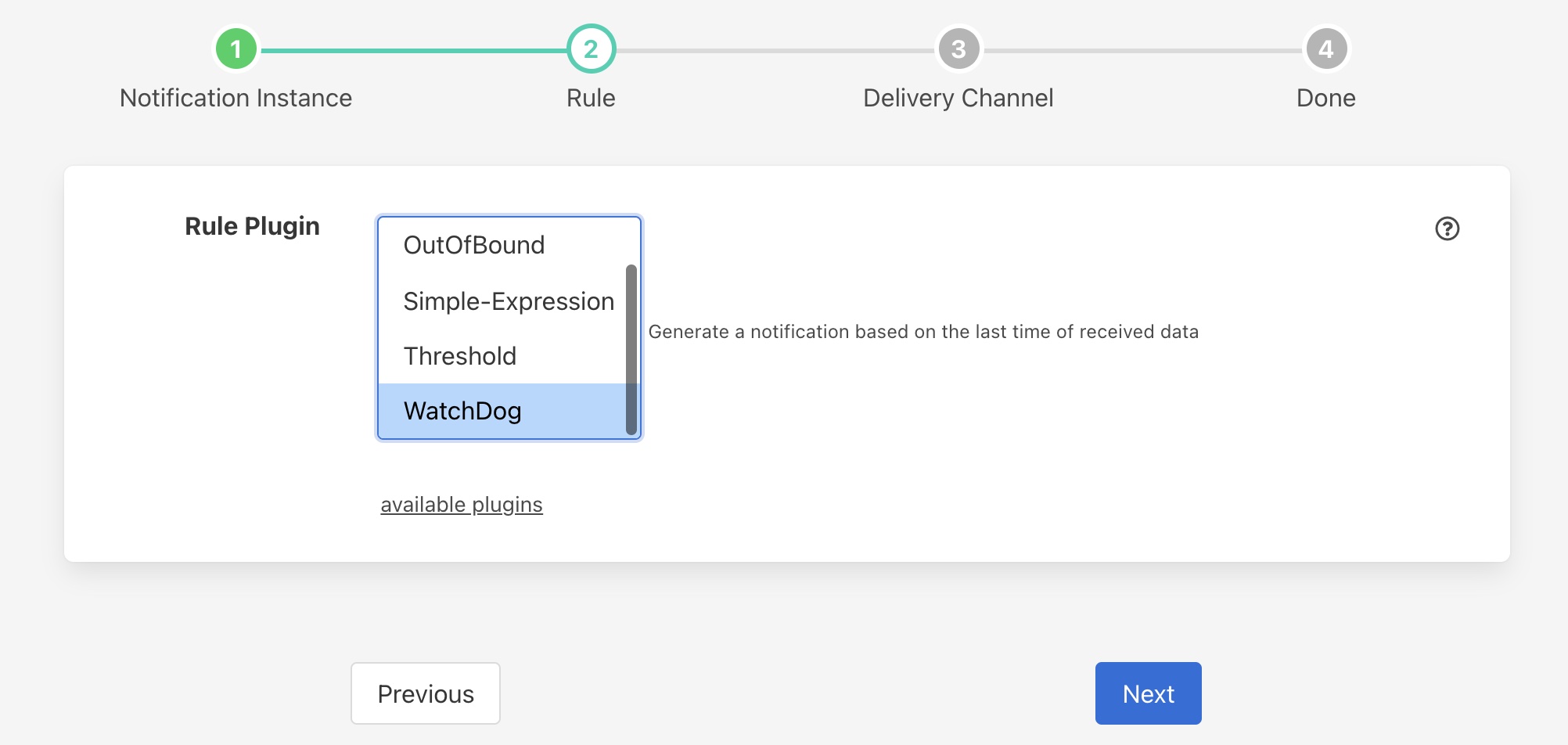This screenshot has height=745, width=1568.
Task: Click the grey step 4 circle
Action: coord(1325,49)
